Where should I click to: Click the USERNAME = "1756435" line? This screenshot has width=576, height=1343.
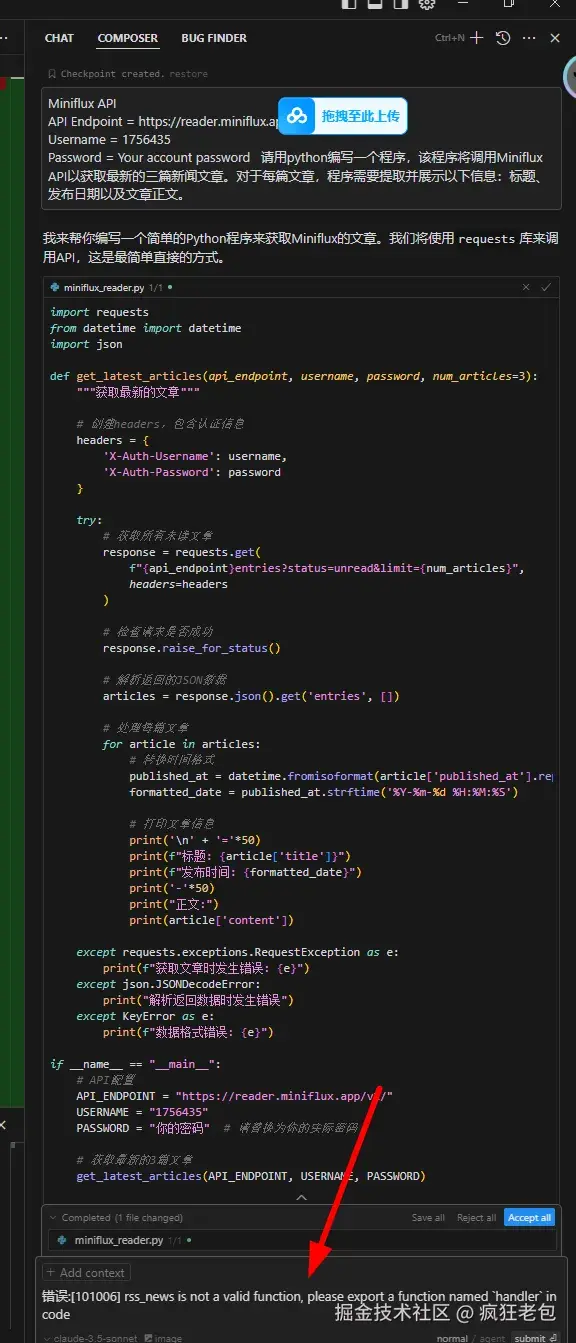click(x=142, y=1112)
